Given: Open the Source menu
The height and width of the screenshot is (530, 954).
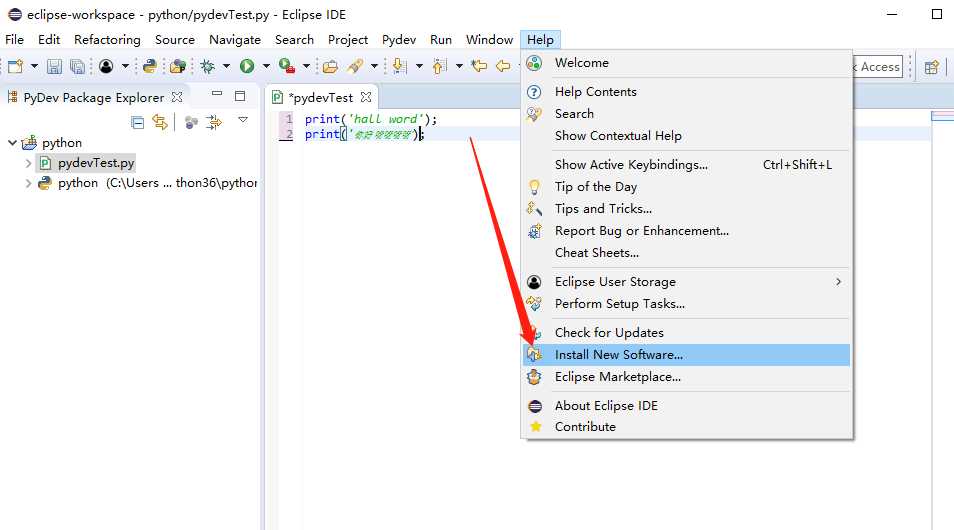Looking at the screenshot, I should click(175, 40).
